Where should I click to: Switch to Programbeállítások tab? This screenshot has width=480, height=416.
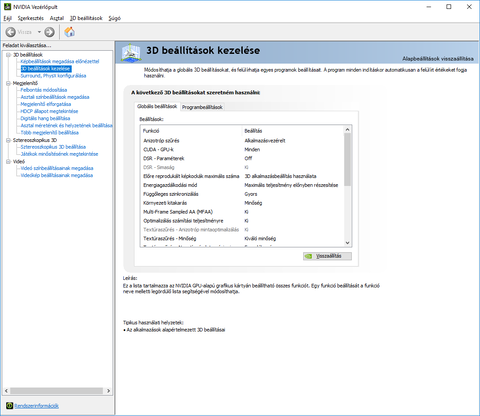coord(202,107)
